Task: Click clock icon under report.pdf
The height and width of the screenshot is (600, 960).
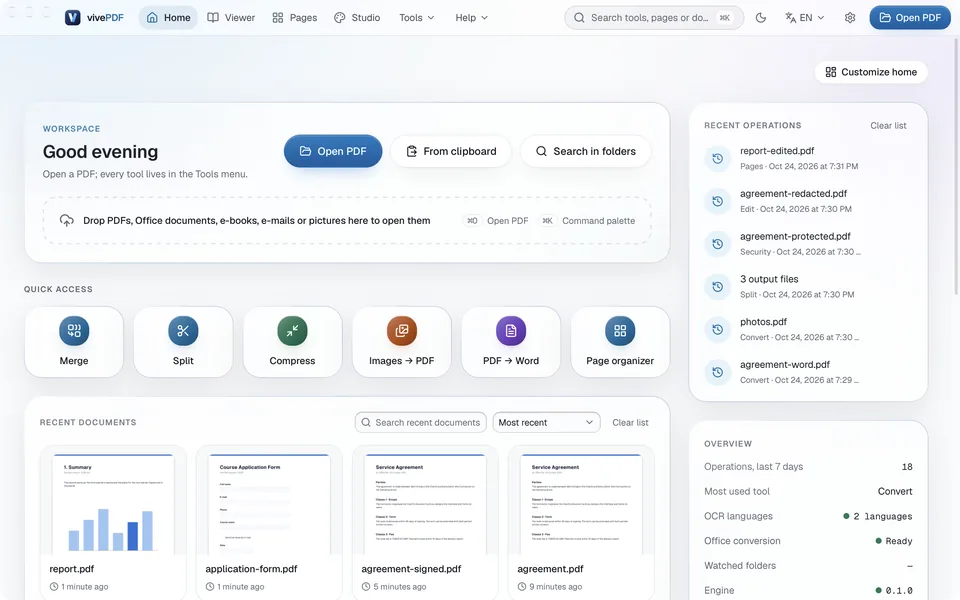Action: pos(54,587)
